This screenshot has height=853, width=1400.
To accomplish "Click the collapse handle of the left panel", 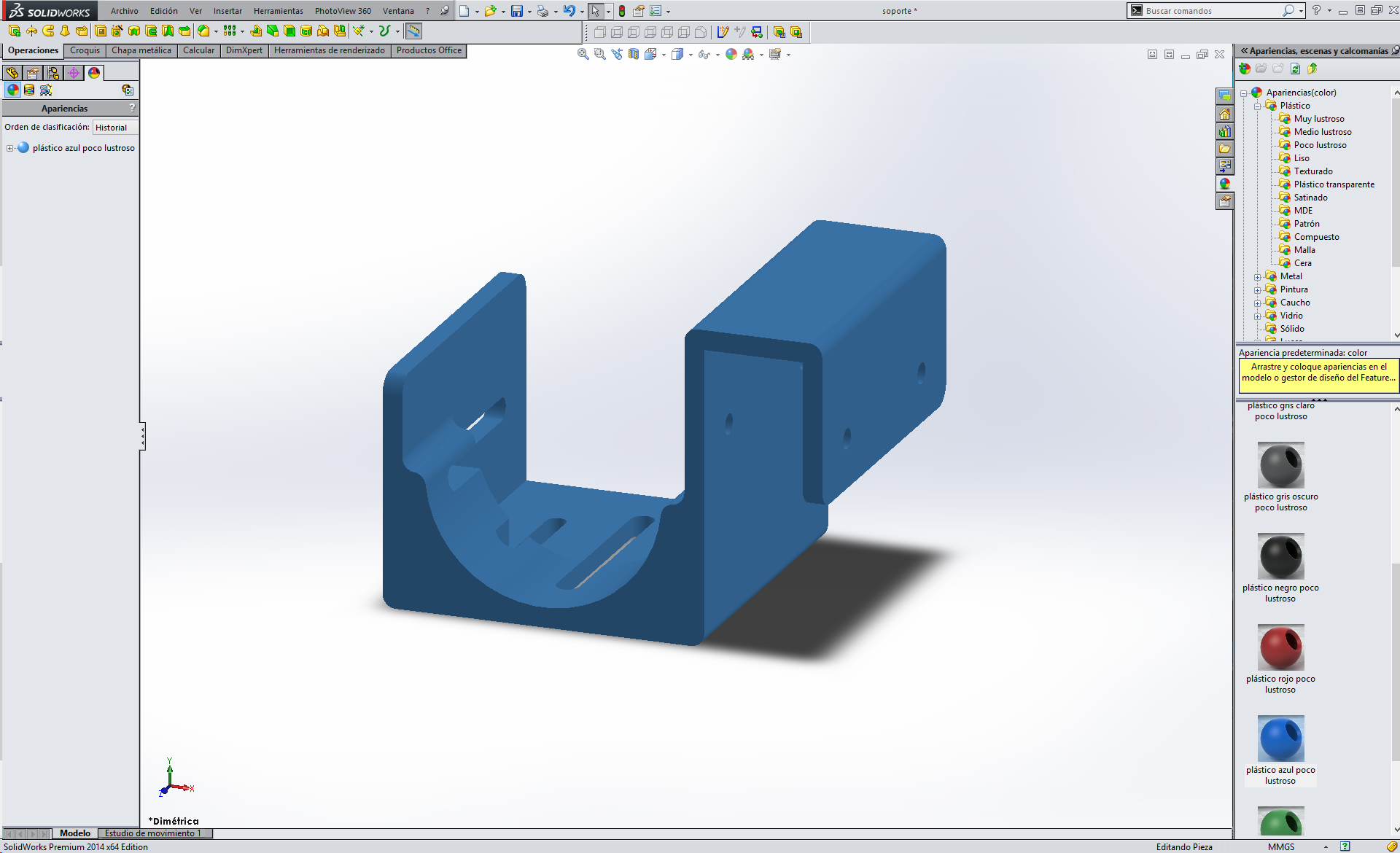I will [142, 437].
